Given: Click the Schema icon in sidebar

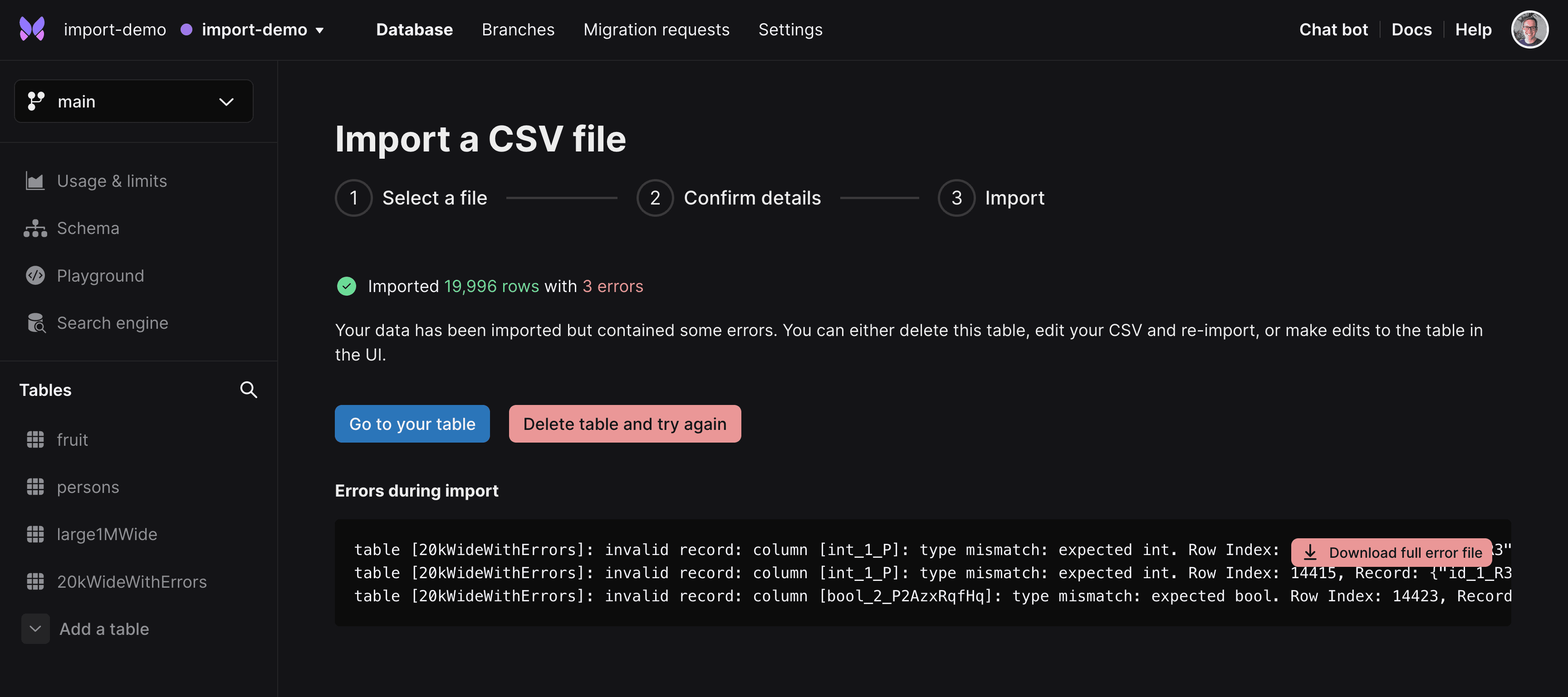Looking at the screenshot, I should click(35, 228).
